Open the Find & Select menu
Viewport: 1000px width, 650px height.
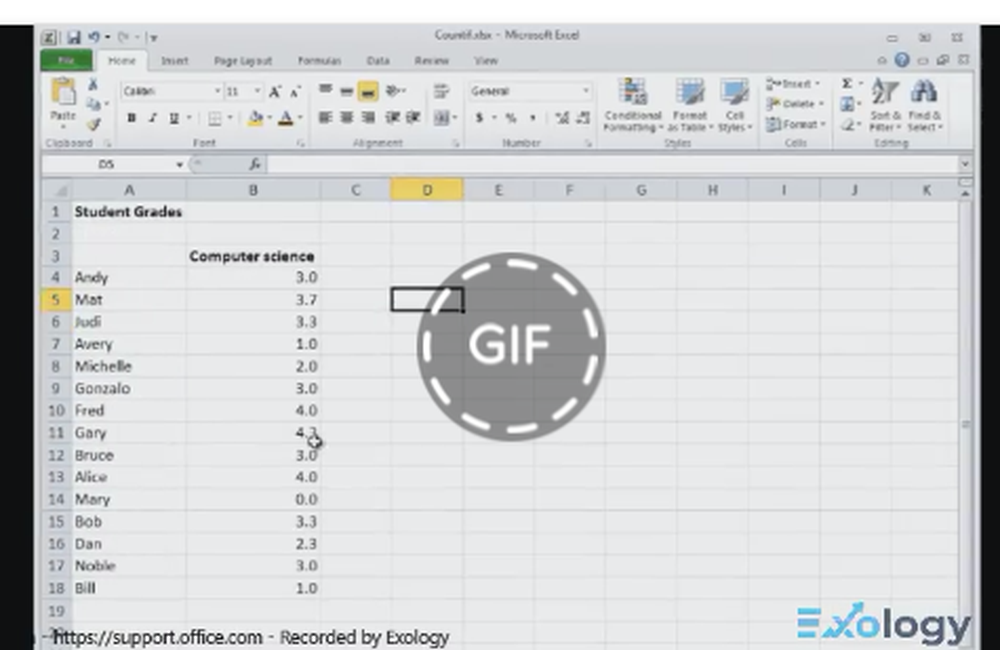[925, 105]
